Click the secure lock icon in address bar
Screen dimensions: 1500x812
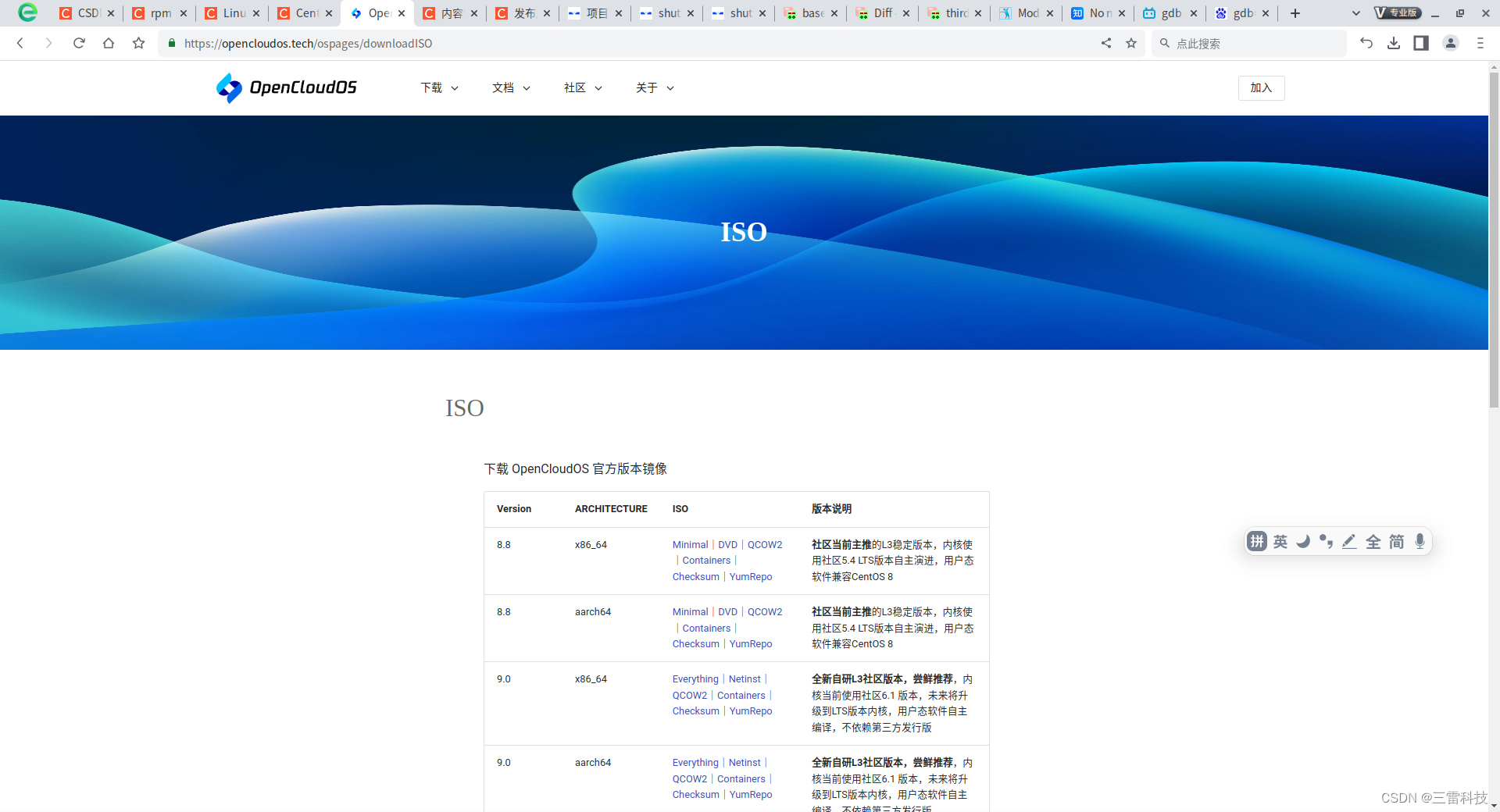pos(172,43)
